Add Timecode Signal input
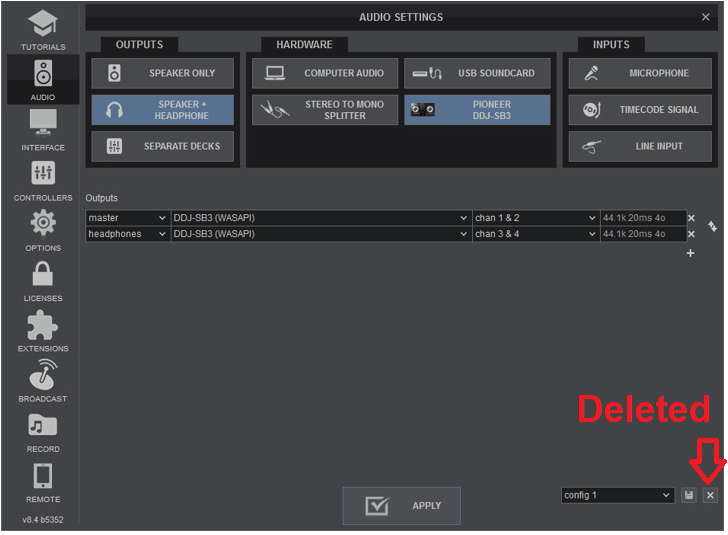 point(640,110)
